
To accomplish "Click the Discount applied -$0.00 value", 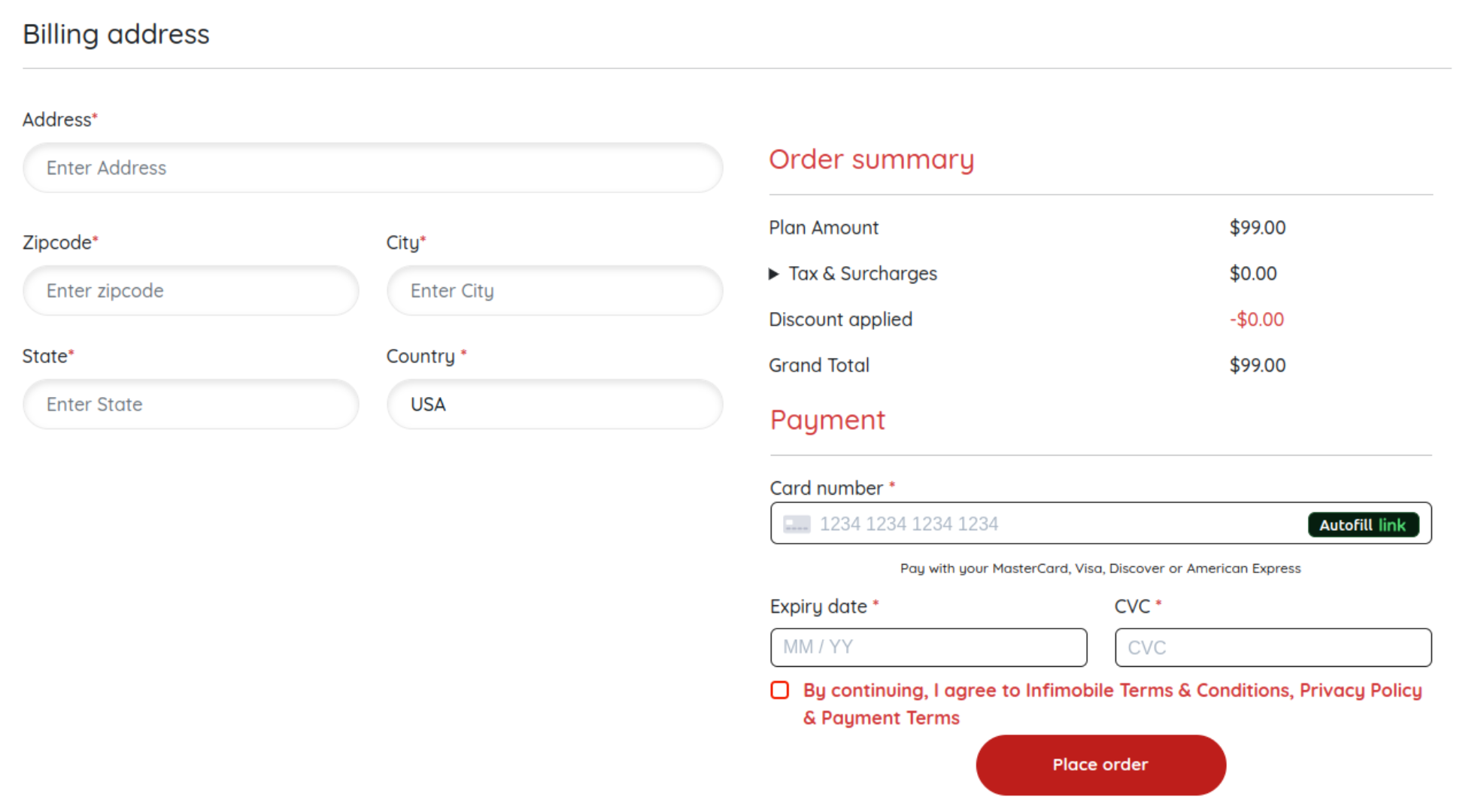I will (1256, 320).
